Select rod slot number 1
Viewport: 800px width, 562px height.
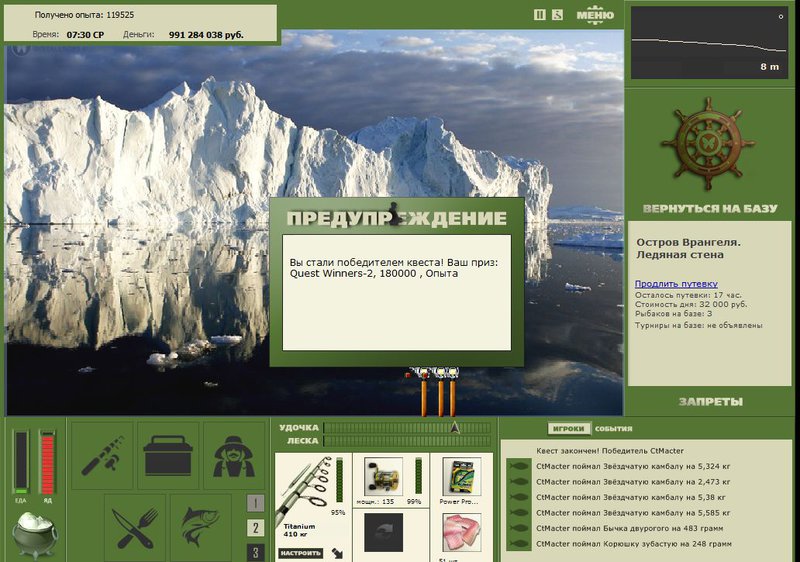255,503
